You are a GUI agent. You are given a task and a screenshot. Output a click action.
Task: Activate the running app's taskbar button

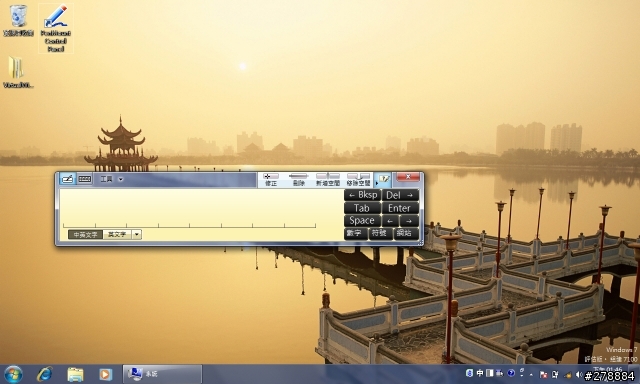pyautogui.click(x=162, y=374)
